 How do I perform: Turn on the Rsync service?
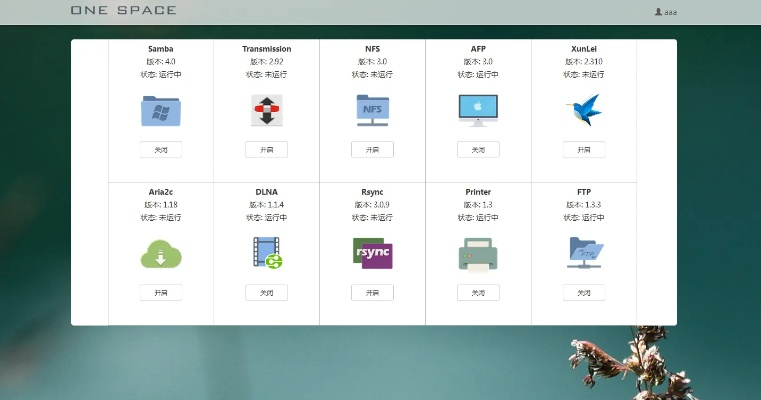coord(372,292)
